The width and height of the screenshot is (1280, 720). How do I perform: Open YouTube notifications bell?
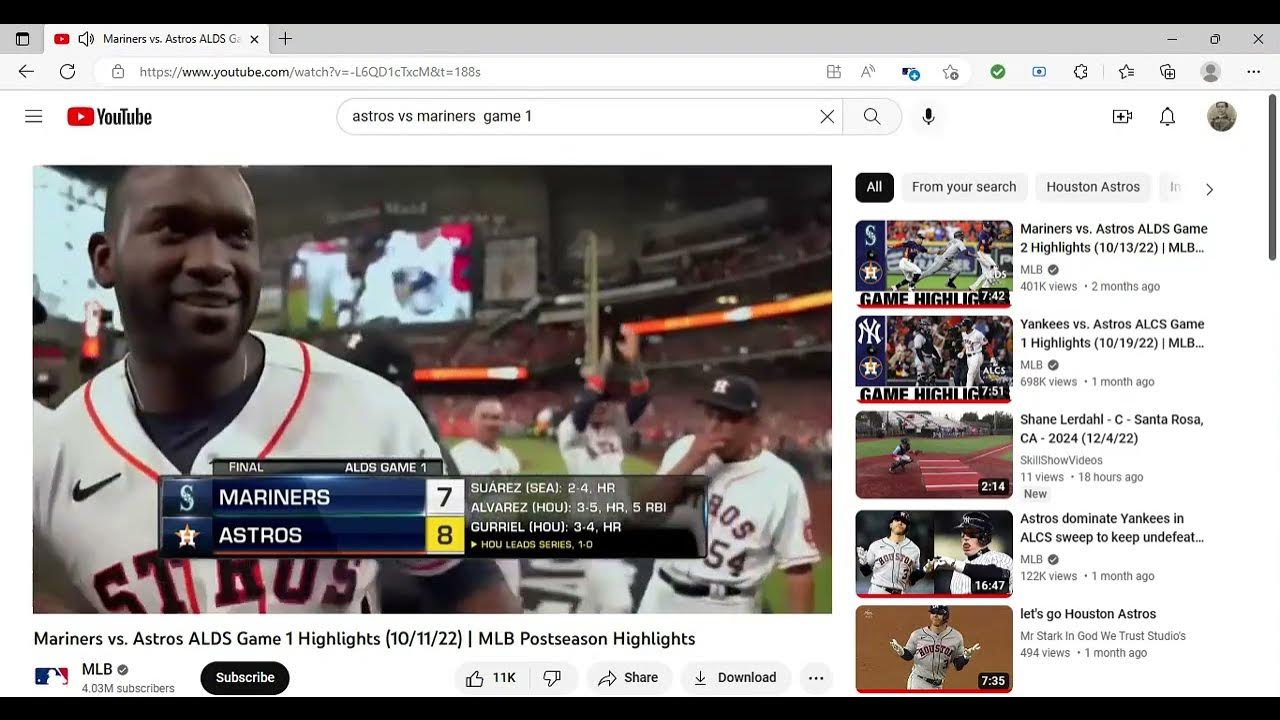coord(1167,117)
